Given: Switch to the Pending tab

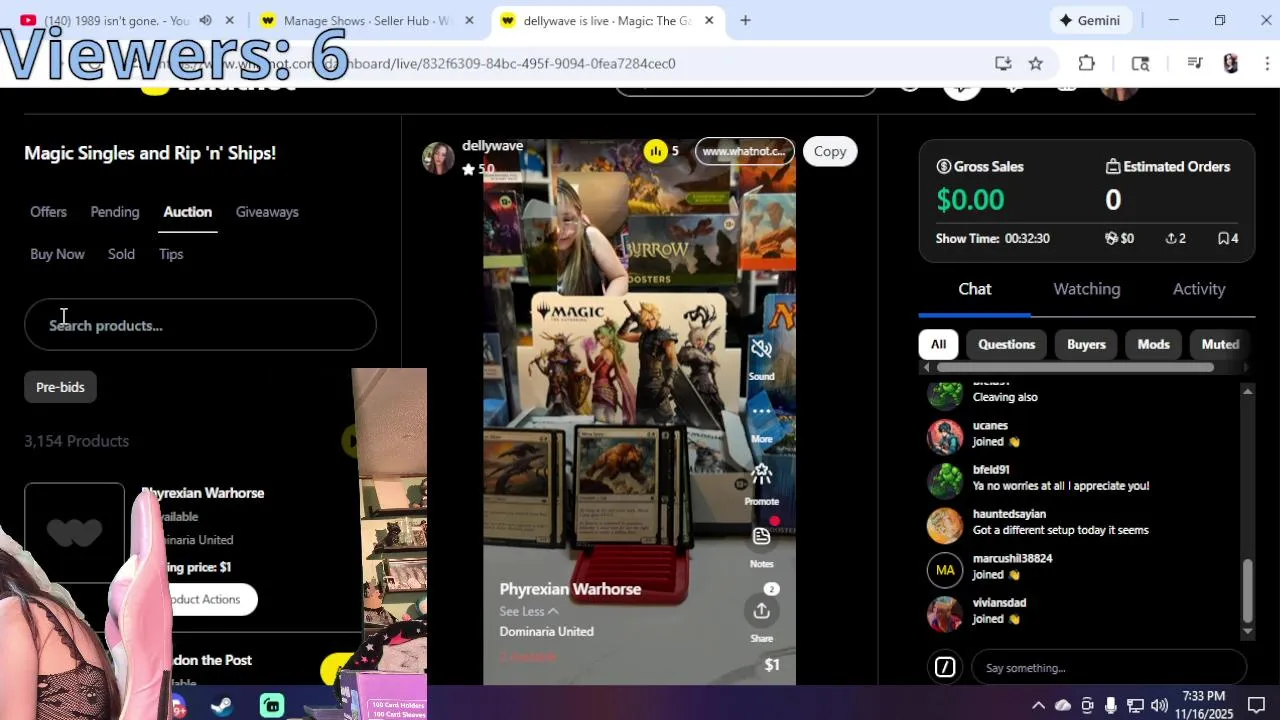Looking at the screenshot, I should pos(115,212).
